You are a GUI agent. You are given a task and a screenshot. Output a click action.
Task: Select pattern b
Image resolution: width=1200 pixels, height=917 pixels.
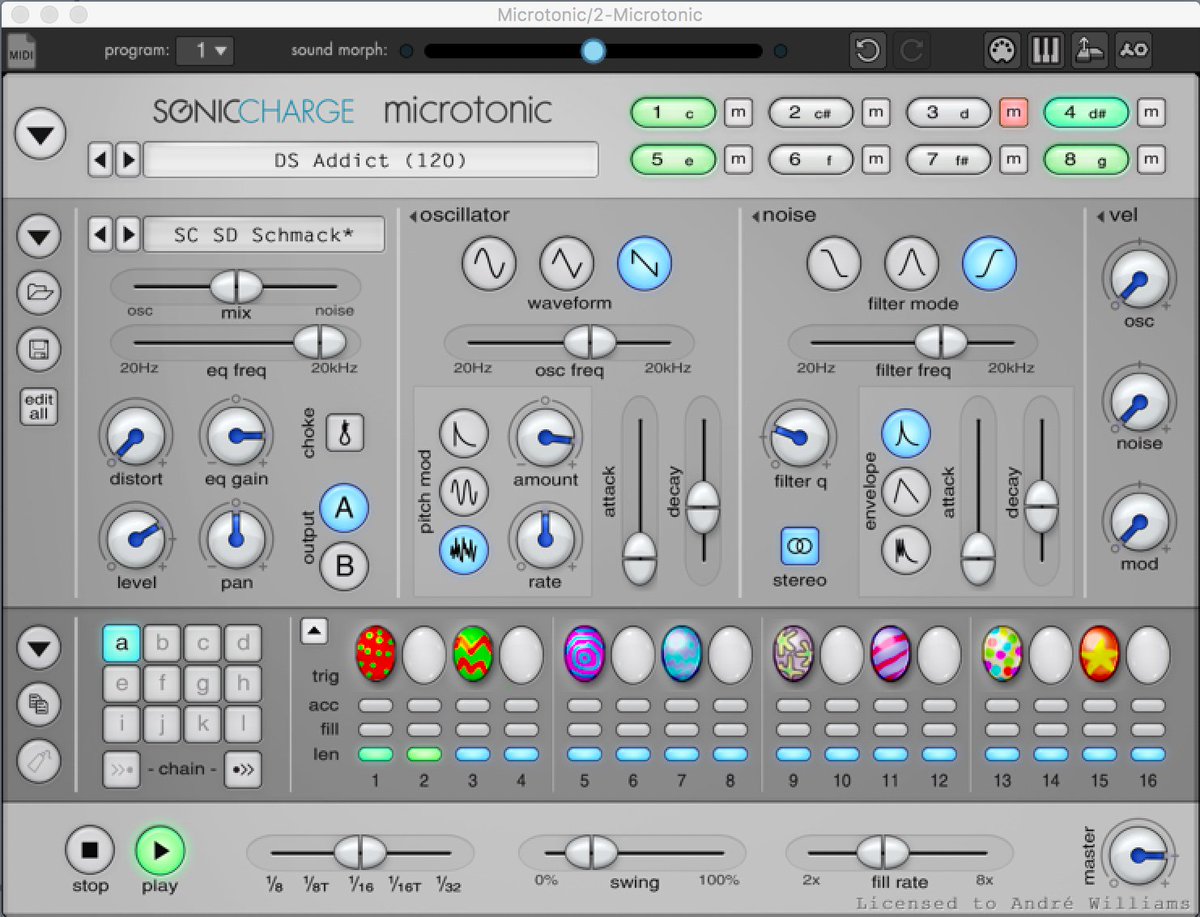pyautogui.click(x=162, y=644)
